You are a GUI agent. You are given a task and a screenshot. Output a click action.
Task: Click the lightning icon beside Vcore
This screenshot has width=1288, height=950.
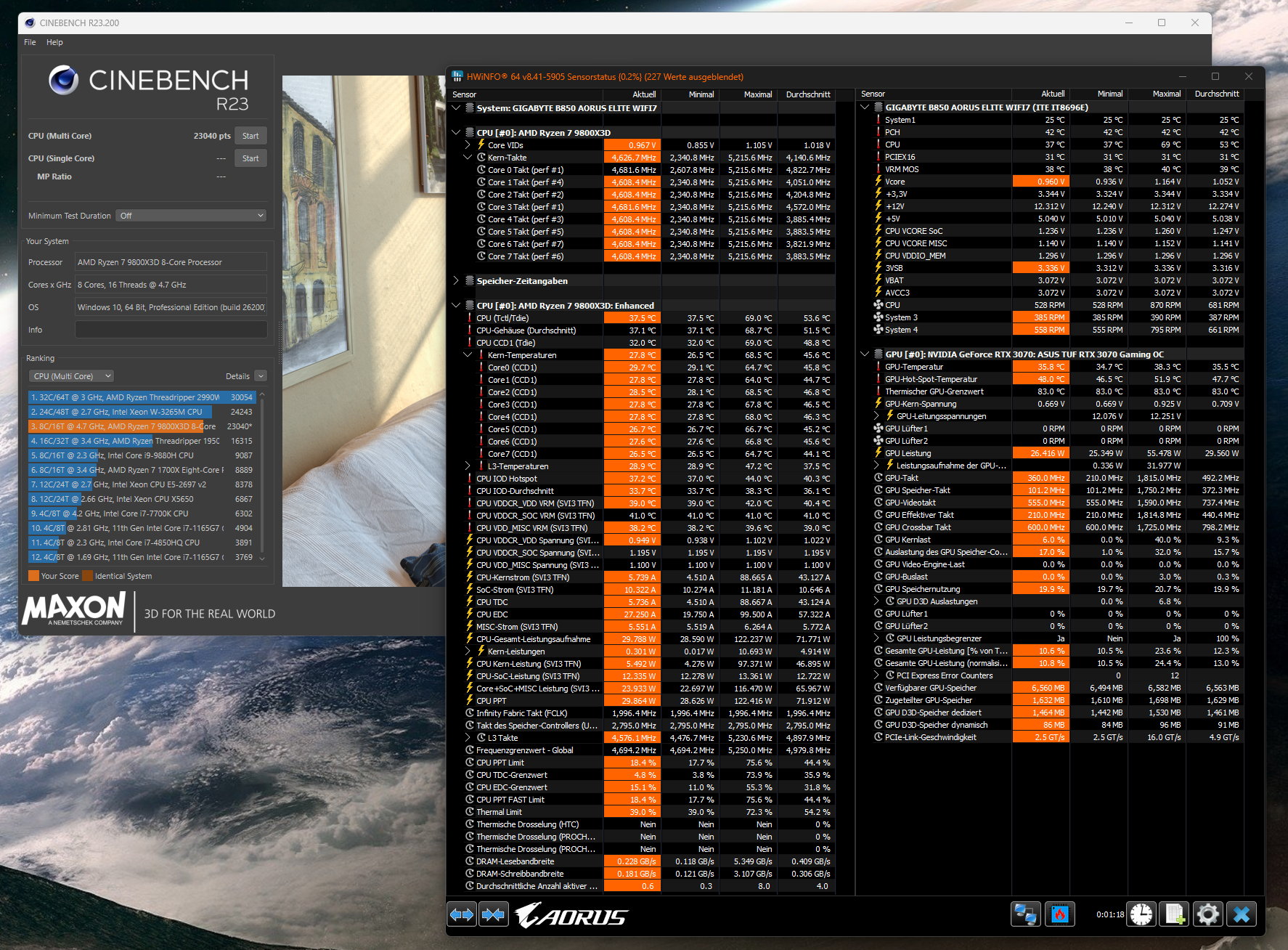879,182
